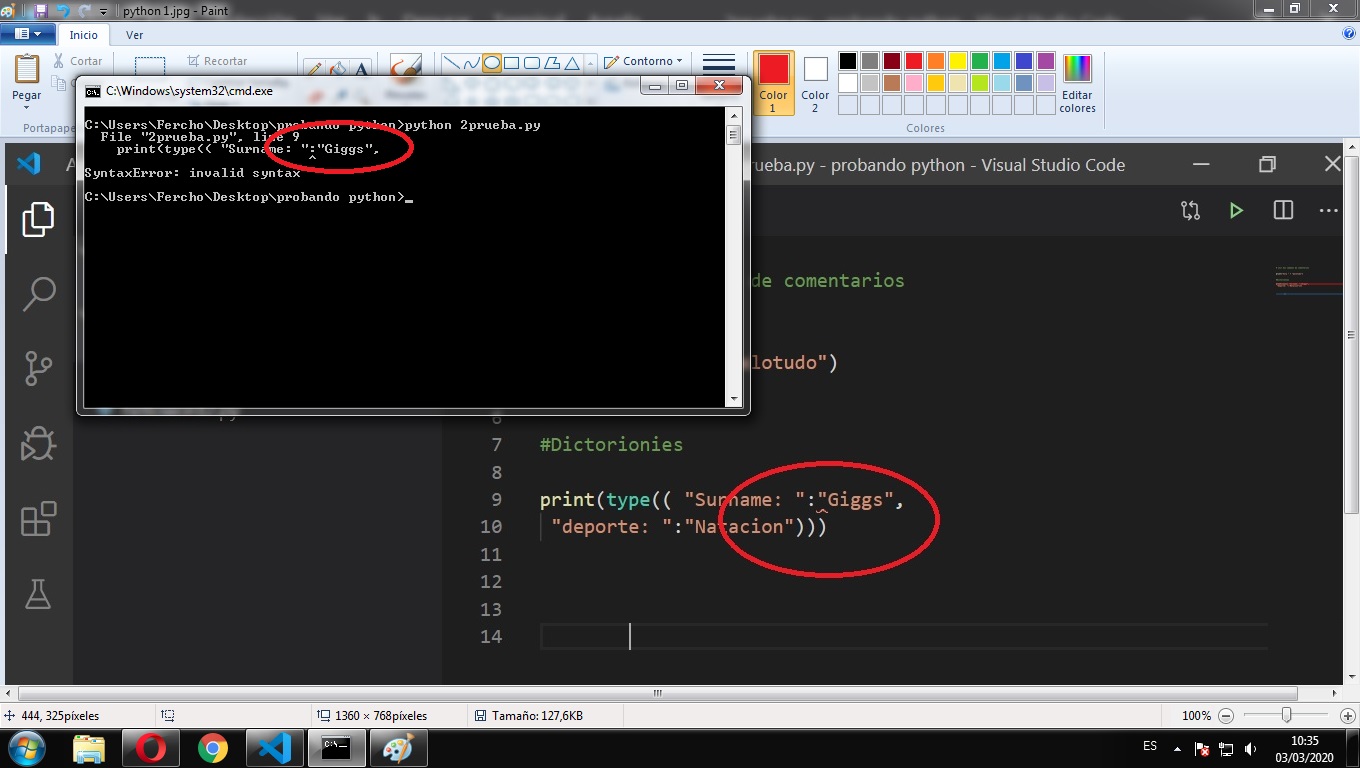Activate the Color 1 foreground box
1360x768 pixels.
[773, 83]
